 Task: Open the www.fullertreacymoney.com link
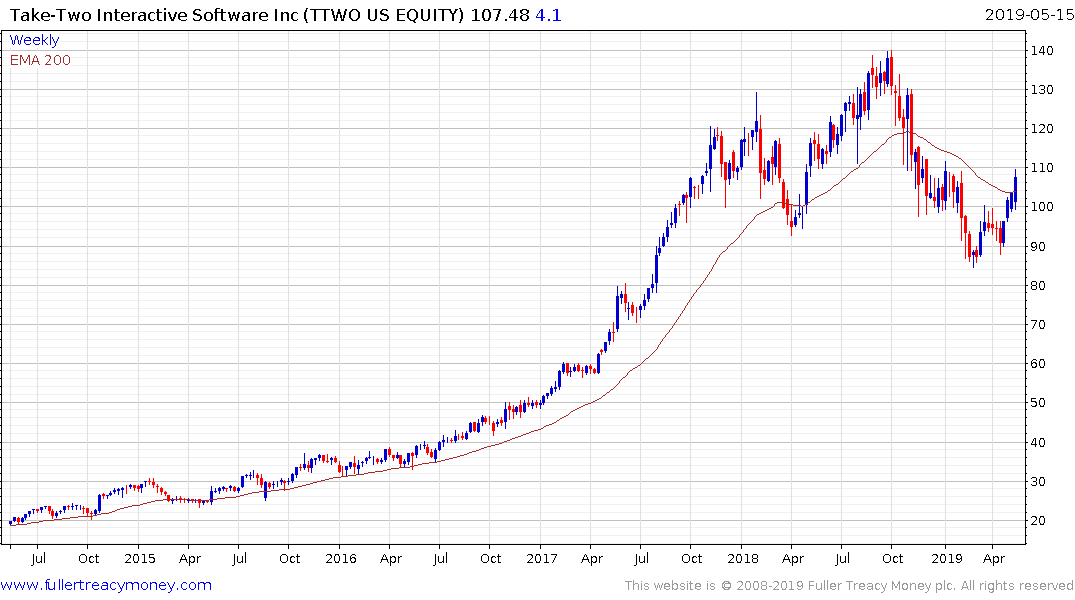pos(106,585)
